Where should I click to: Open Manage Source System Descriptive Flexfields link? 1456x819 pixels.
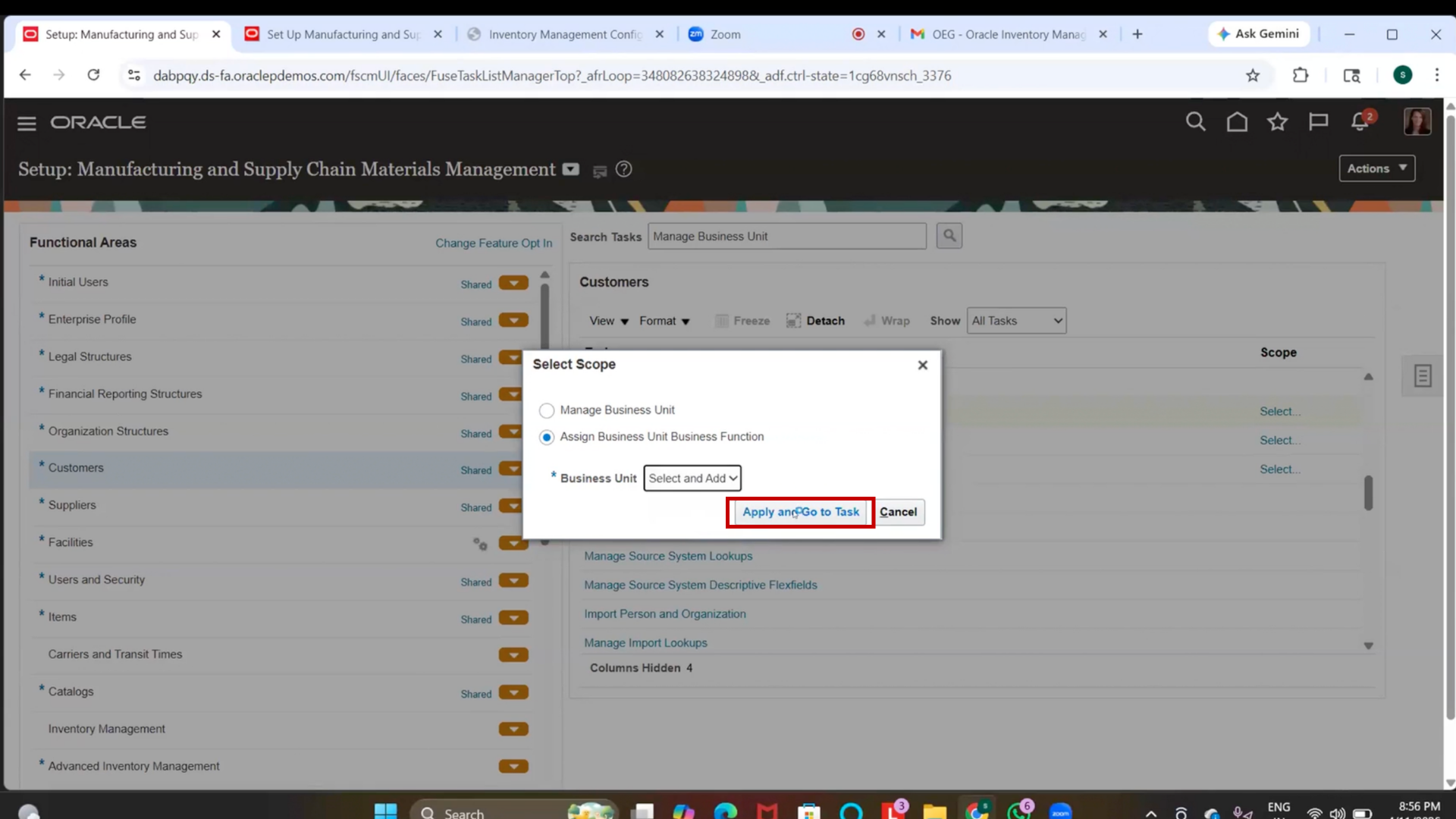(x=701, y=585)
